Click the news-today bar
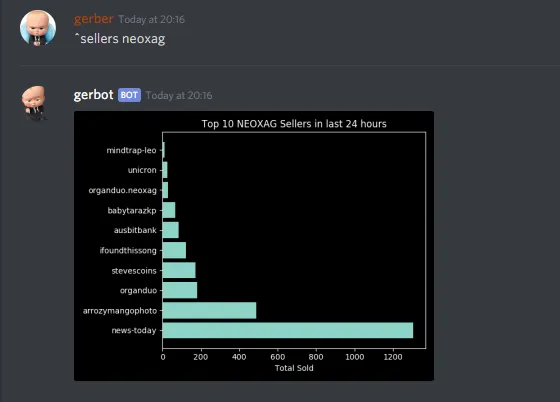560x402 pixels. [288, 330]
